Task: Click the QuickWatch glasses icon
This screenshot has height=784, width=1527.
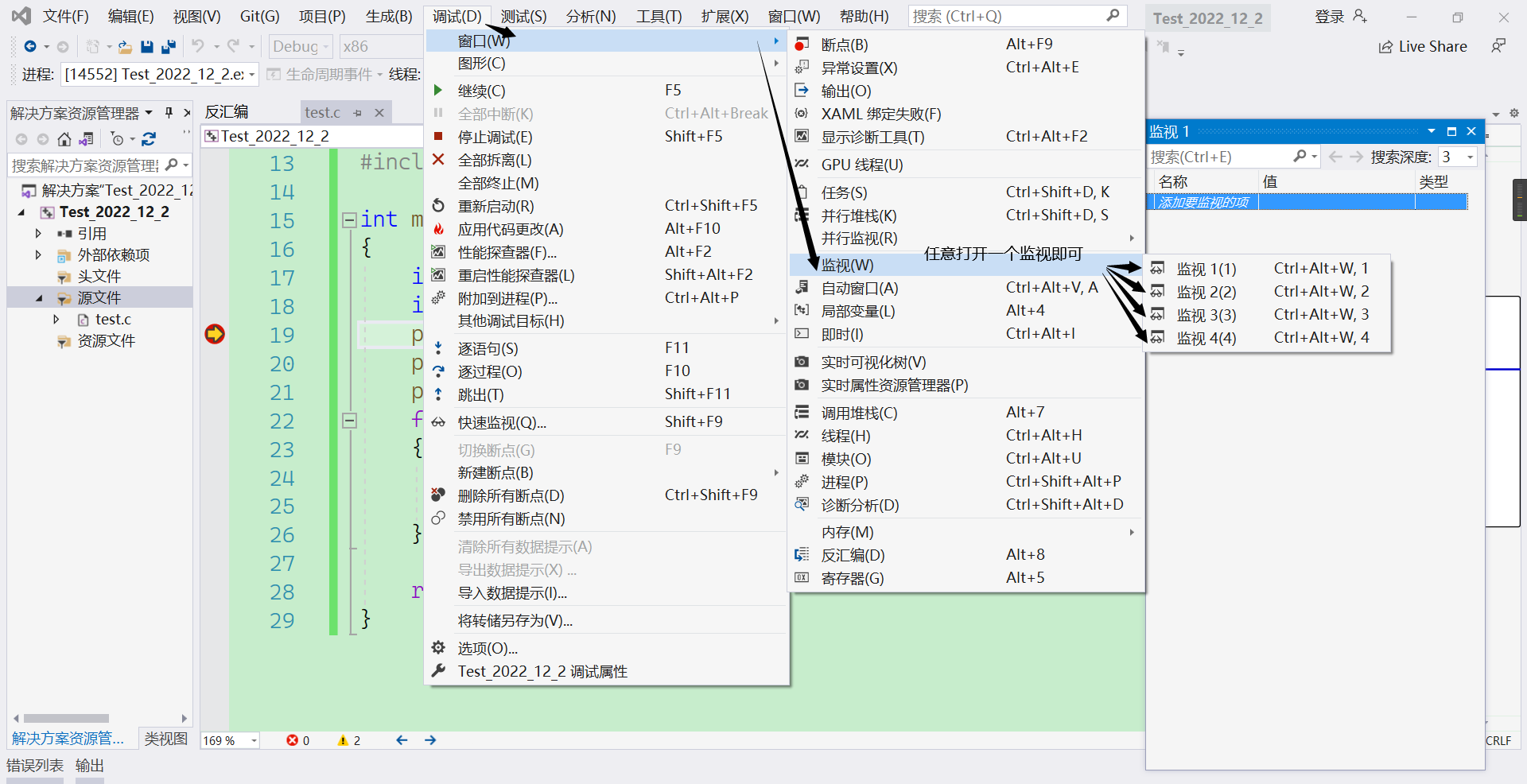Action: [x=437, y=422]
